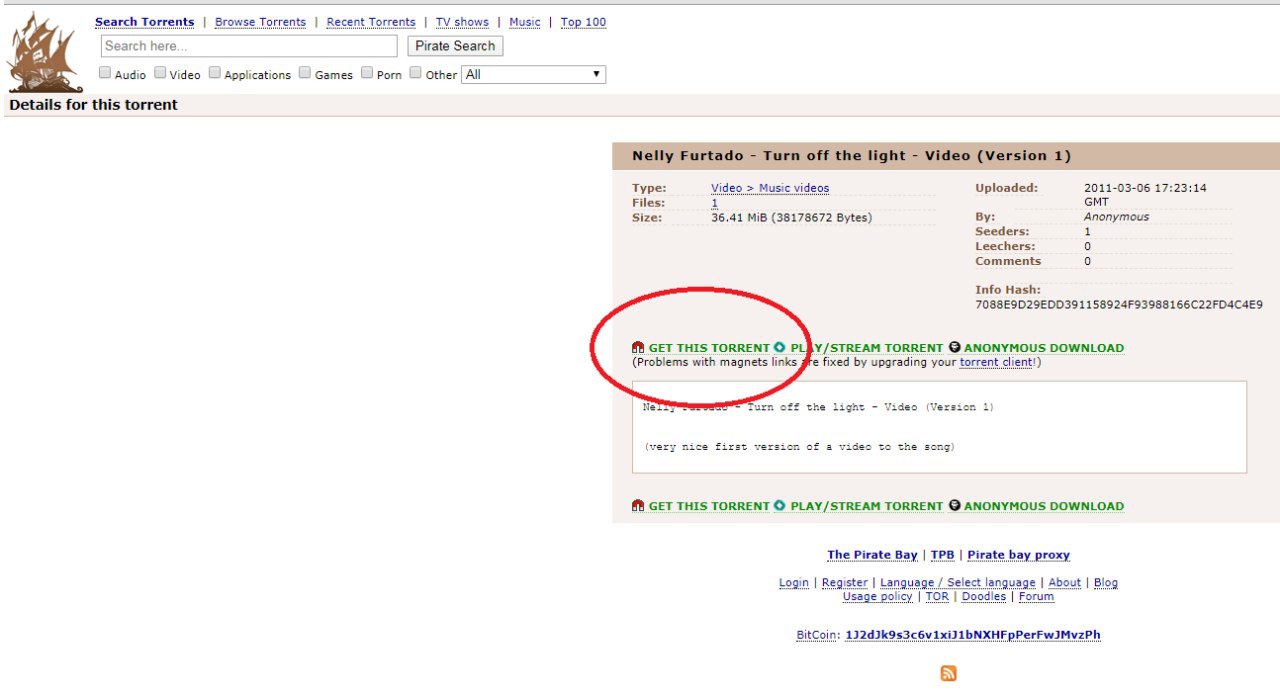The width and height of the screenshot is (1280, 698).
Task: Open the orange RSS feed icon
Action: click(949, 674)
